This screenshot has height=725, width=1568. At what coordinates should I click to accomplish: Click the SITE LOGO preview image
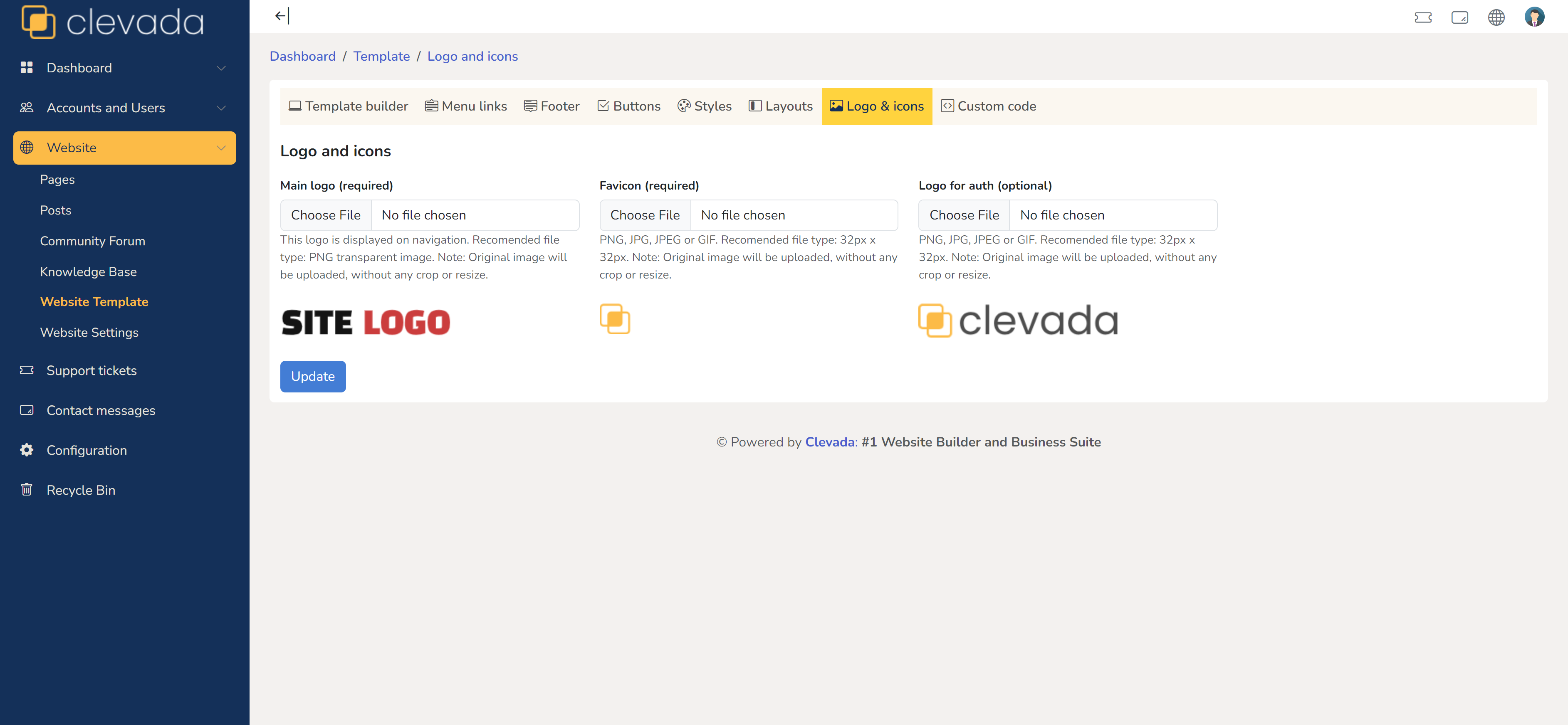click(x=365, y=322)
